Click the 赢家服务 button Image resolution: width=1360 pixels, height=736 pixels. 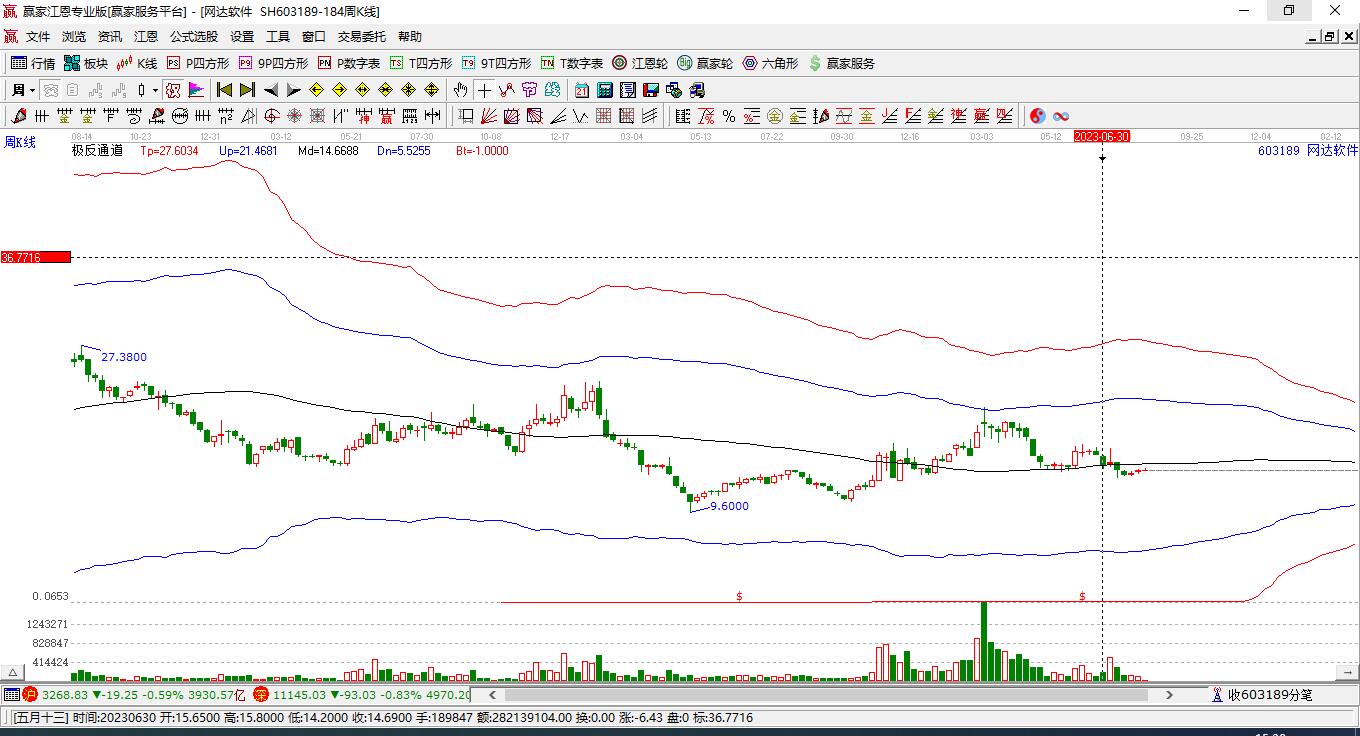click(x=841, y=63)
